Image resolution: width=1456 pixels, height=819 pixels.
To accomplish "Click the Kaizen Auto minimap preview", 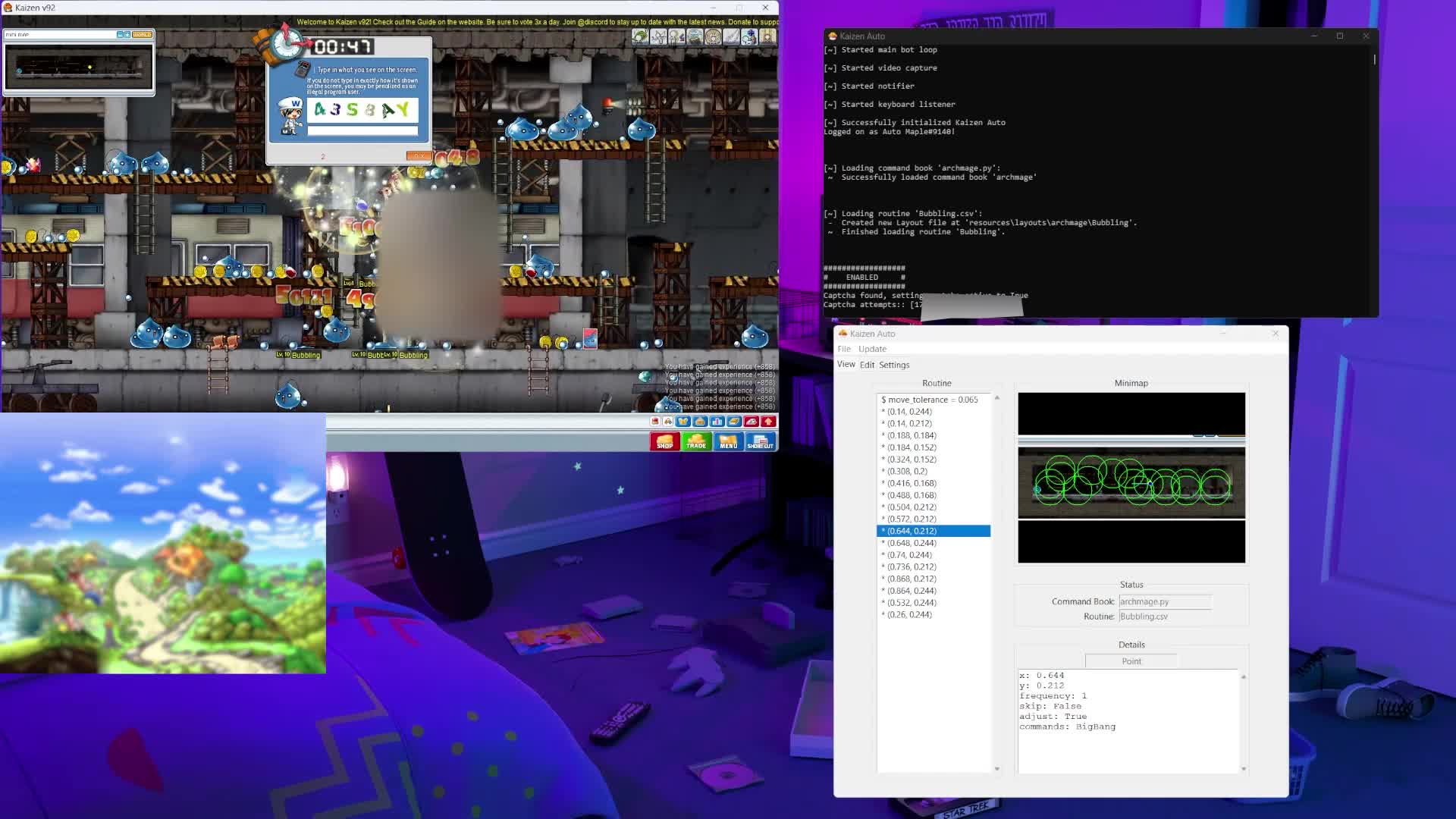I will click(x=1131, y=478).
